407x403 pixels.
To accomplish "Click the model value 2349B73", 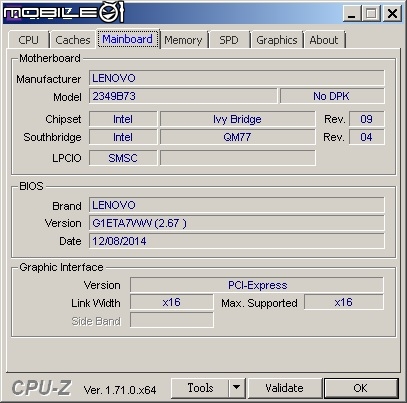I will [x=183, y=96].
